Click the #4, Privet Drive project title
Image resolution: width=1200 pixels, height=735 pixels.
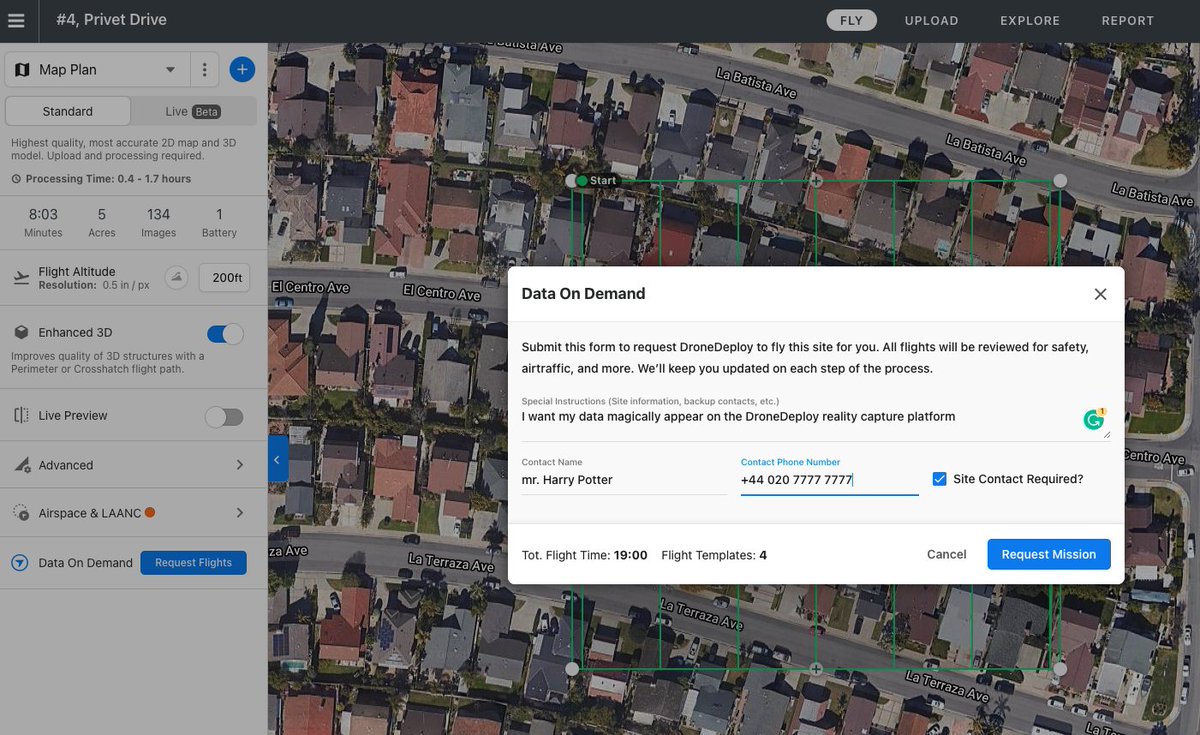(111, 20)
